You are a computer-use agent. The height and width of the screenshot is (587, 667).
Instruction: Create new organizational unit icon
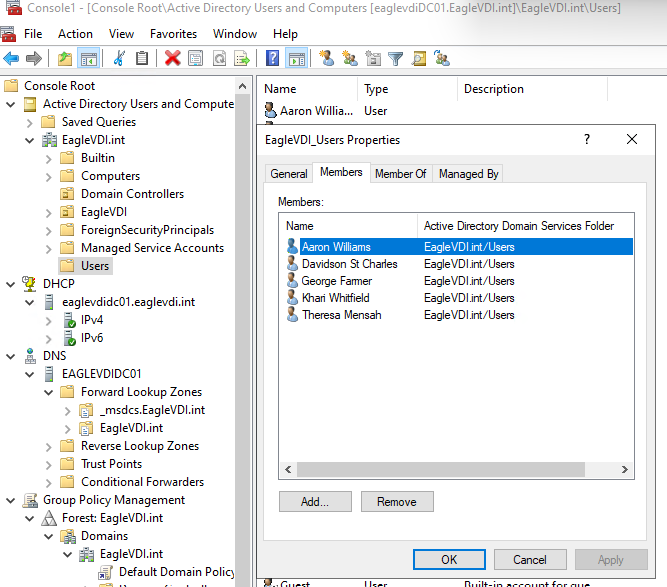[373, 58]
